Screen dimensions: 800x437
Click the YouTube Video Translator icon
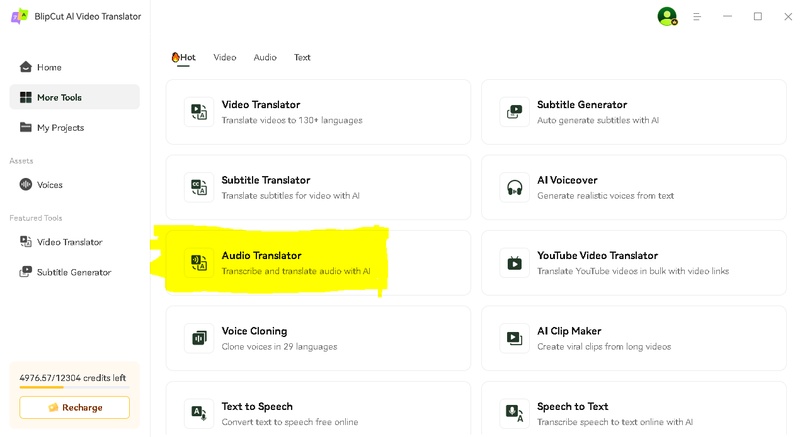point(514,263)
